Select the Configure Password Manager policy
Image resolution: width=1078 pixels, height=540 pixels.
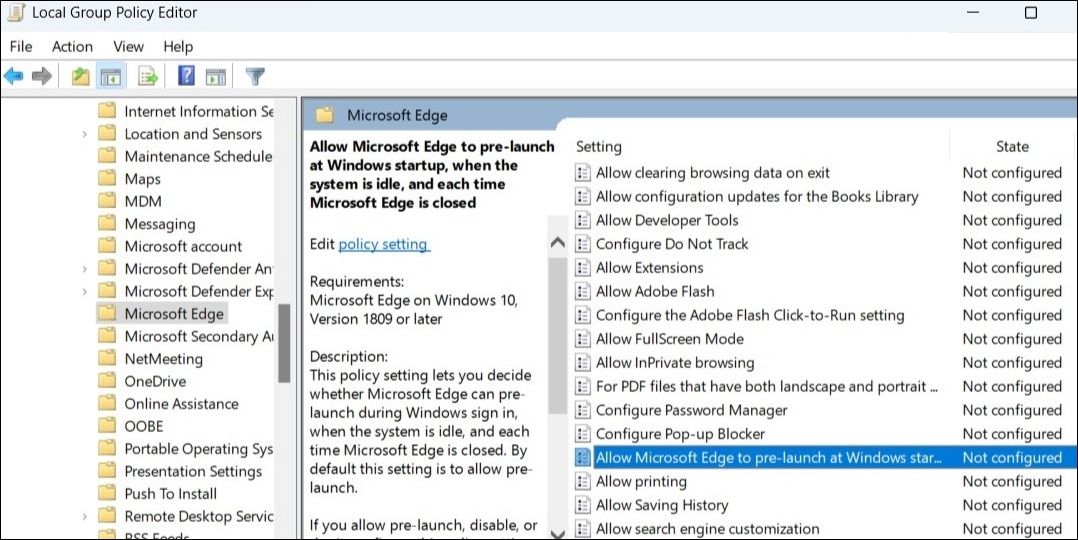click(691, 410)
